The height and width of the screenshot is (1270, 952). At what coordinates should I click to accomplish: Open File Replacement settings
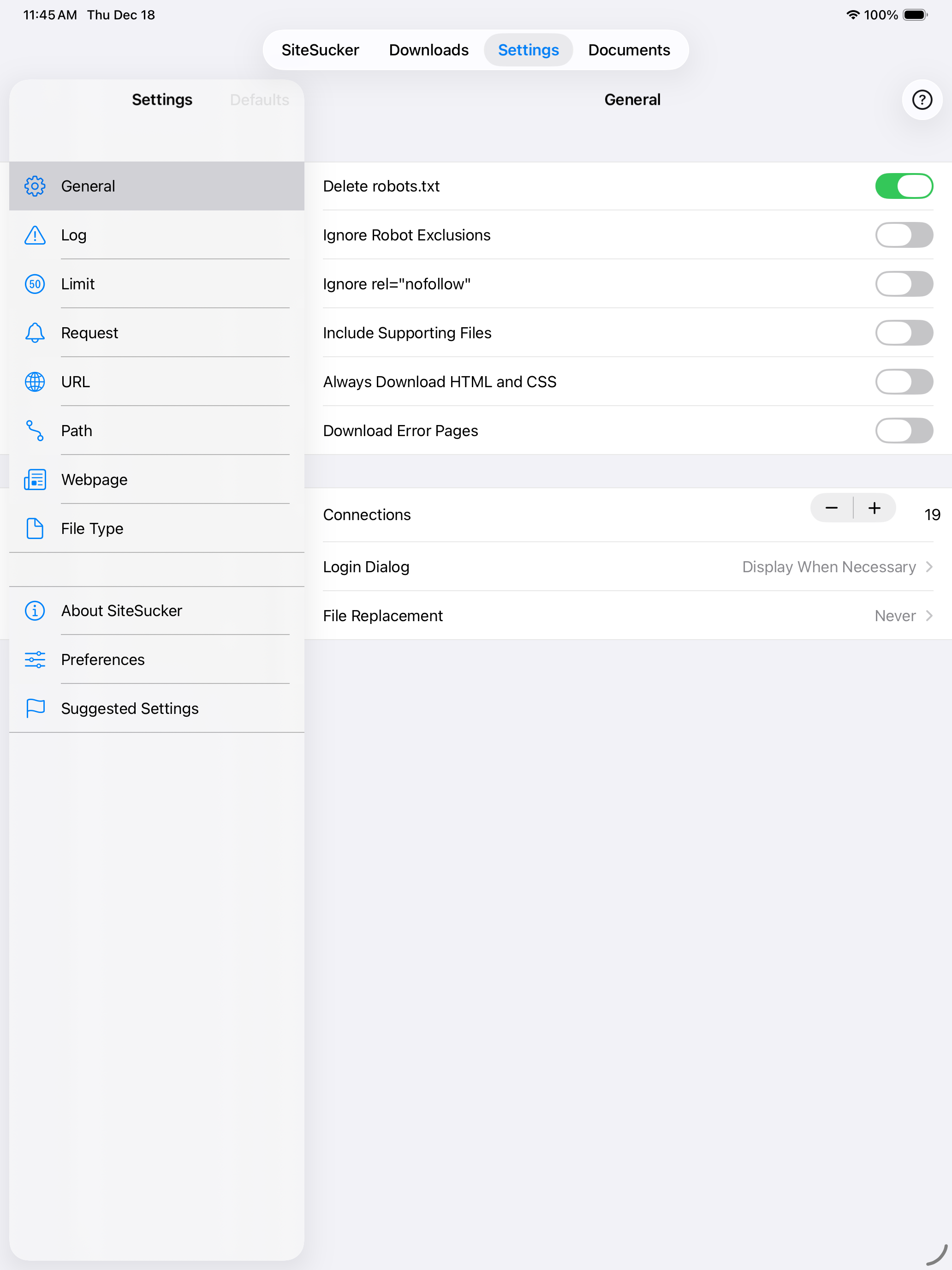click(x=895, y=616)
